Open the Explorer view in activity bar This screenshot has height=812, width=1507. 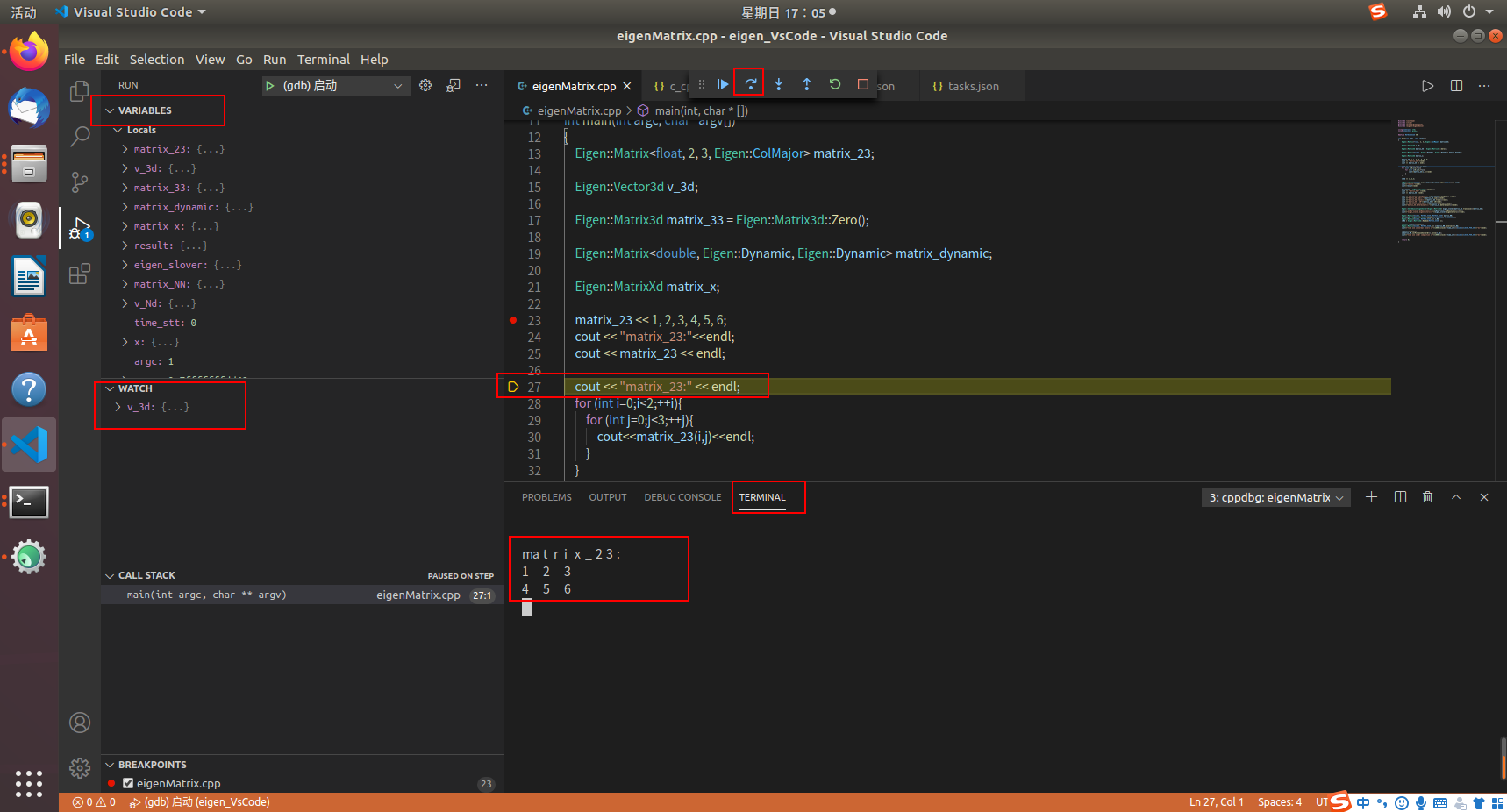tap(80, 90)
